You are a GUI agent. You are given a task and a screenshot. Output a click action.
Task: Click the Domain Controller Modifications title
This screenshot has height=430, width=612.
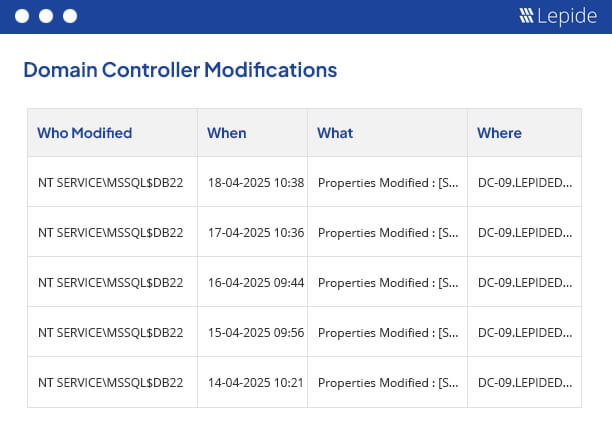[180, 70]
